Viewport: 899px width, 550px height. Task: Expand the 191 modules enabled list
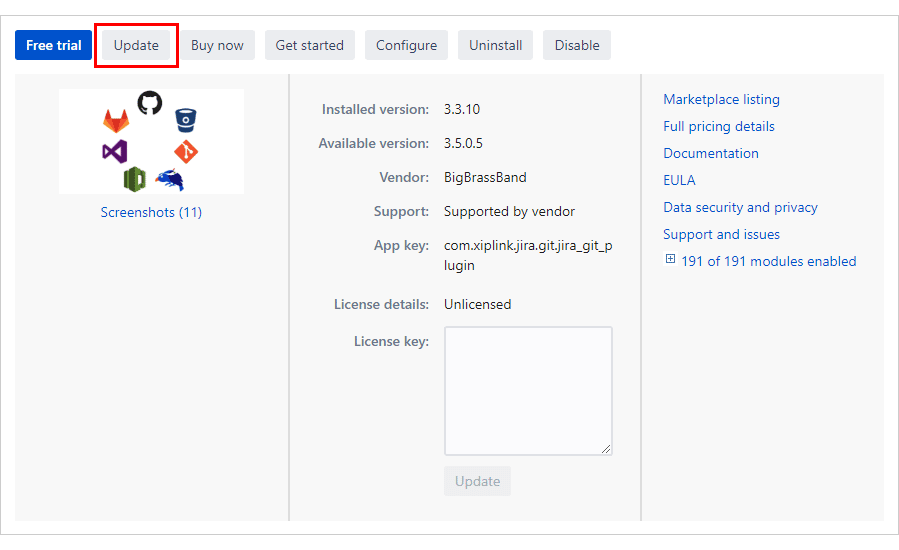coord(670,260)
